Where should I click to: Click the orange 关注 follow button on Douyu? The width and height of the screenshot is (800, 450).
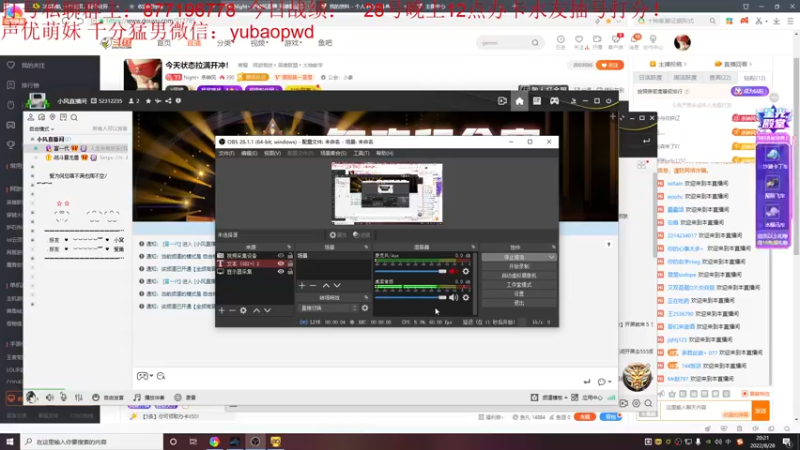click(610, 65)
